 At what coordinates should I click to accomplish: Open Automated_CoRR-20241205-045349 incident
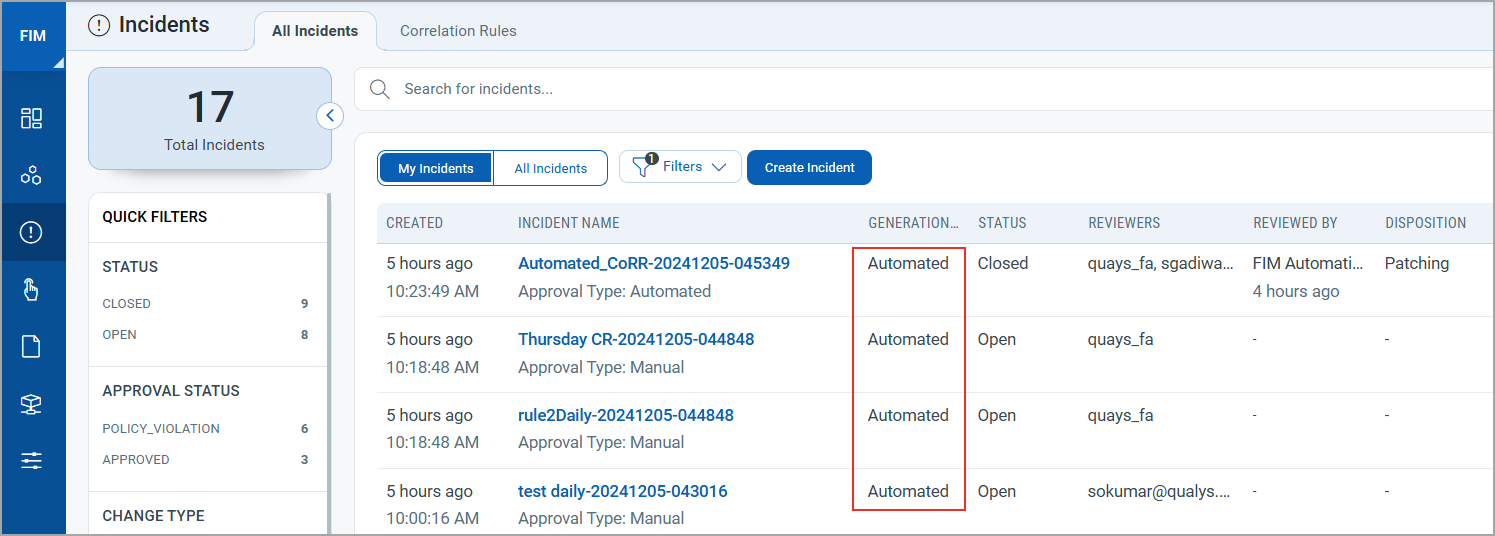654,264
